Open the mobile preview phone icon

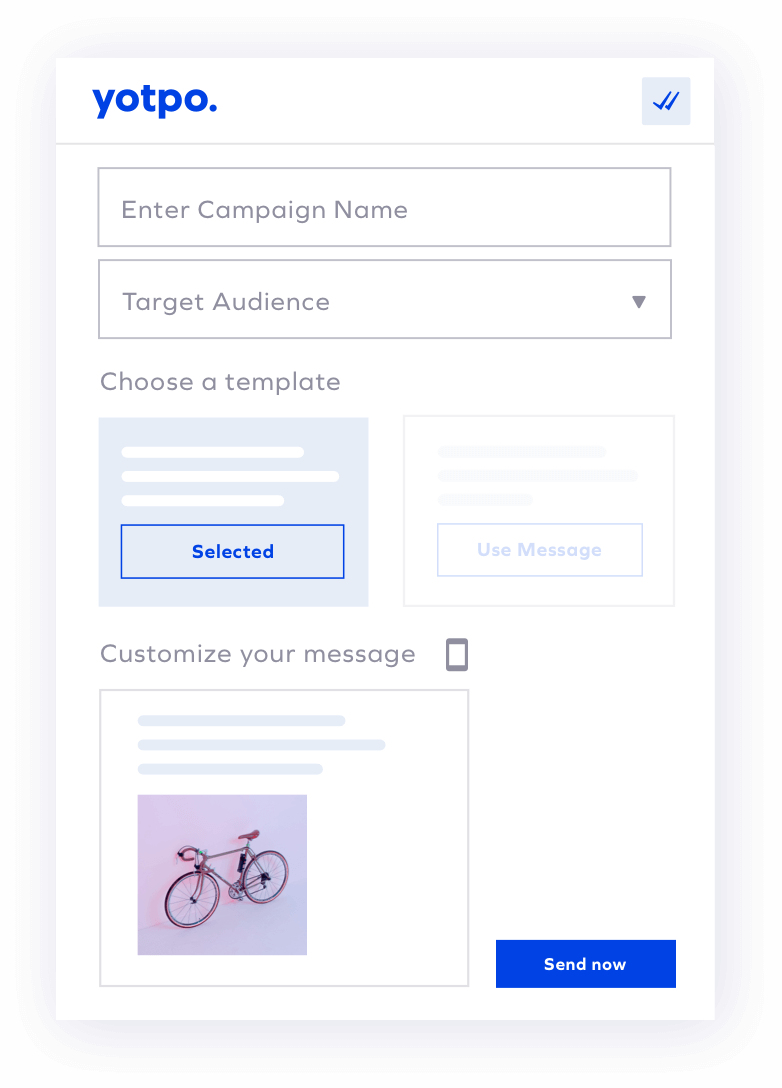(x=457, y=654)
